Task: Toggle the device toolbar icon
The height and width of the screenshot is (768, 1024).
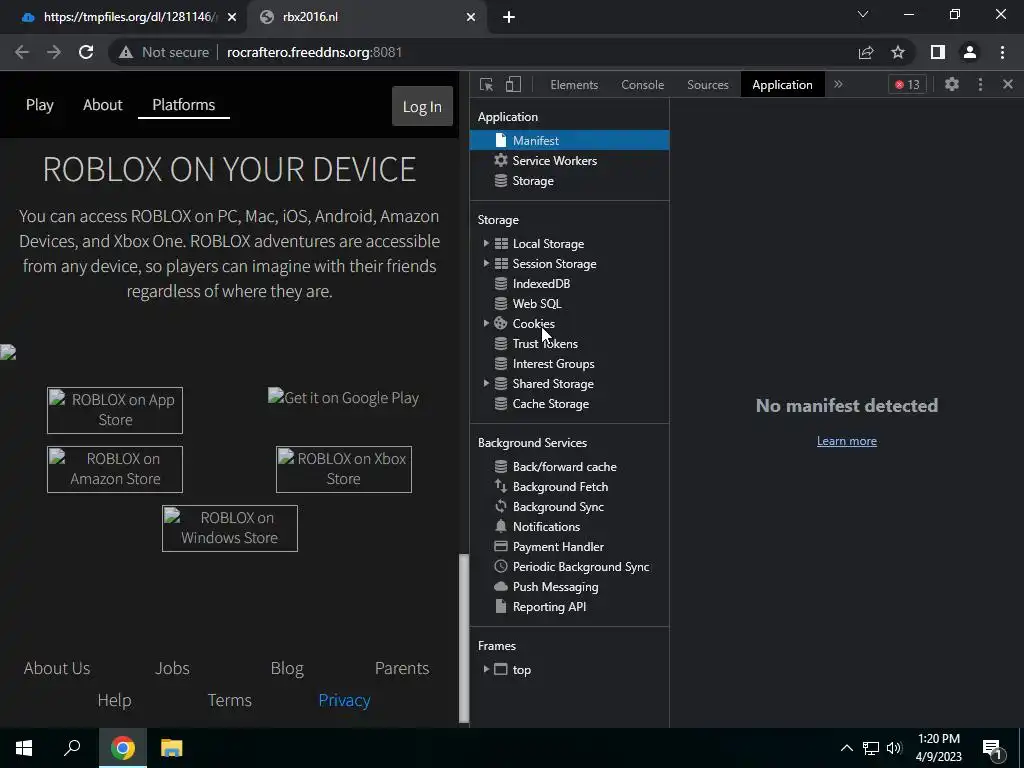Action: (513, 84)
